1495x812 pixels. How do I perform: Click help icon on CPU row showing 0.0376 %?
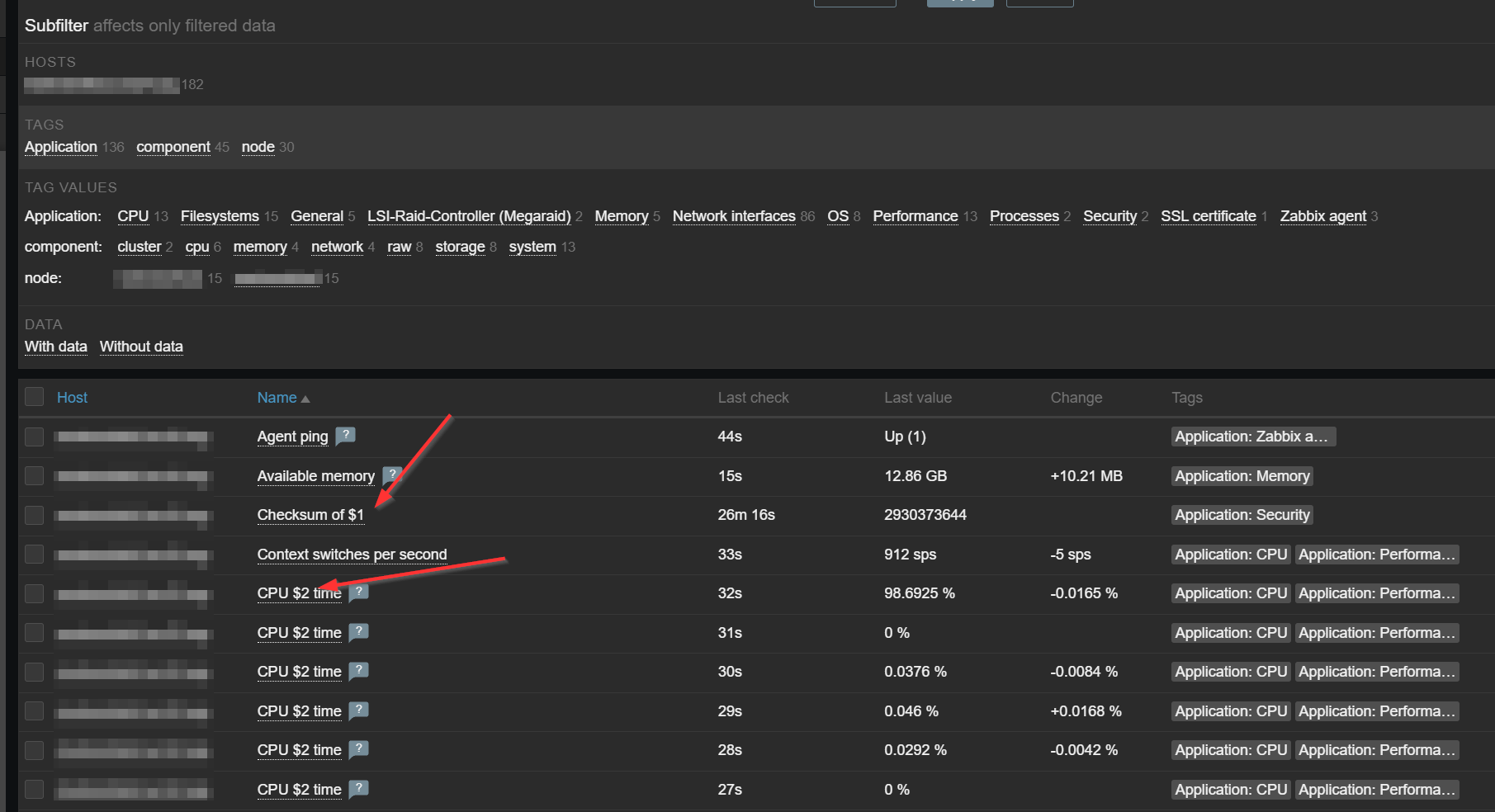pos(358,671)
